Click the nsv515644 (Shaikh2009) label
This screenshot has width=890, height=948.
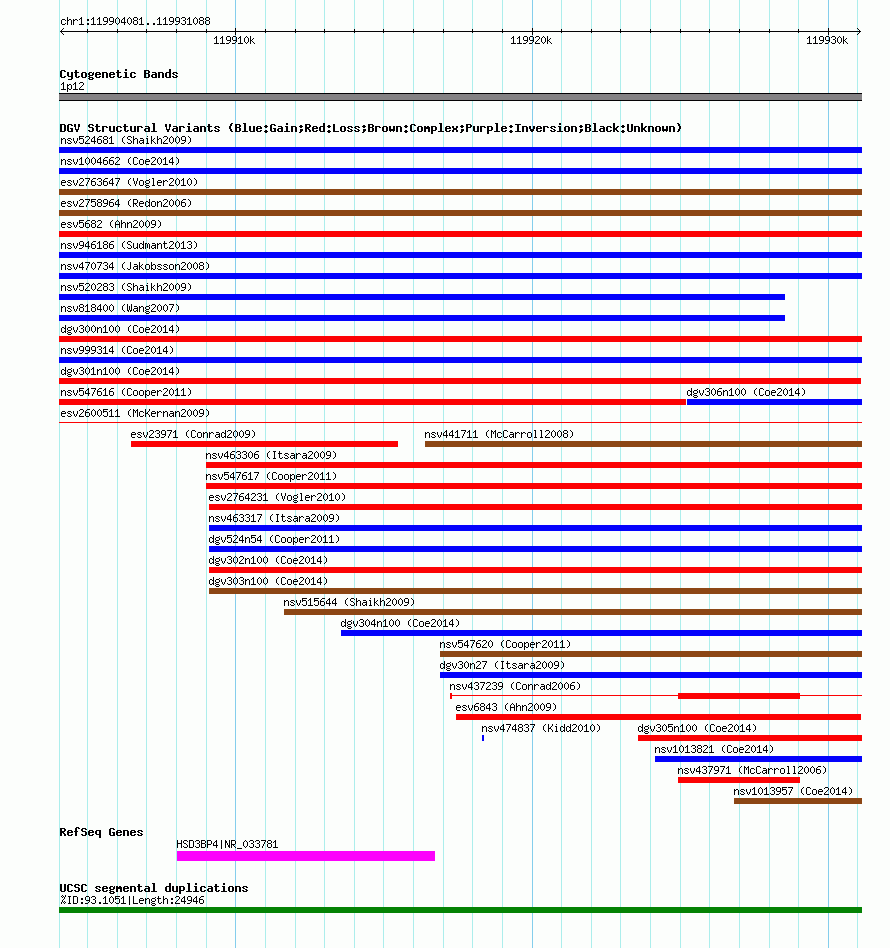[349, 603]
